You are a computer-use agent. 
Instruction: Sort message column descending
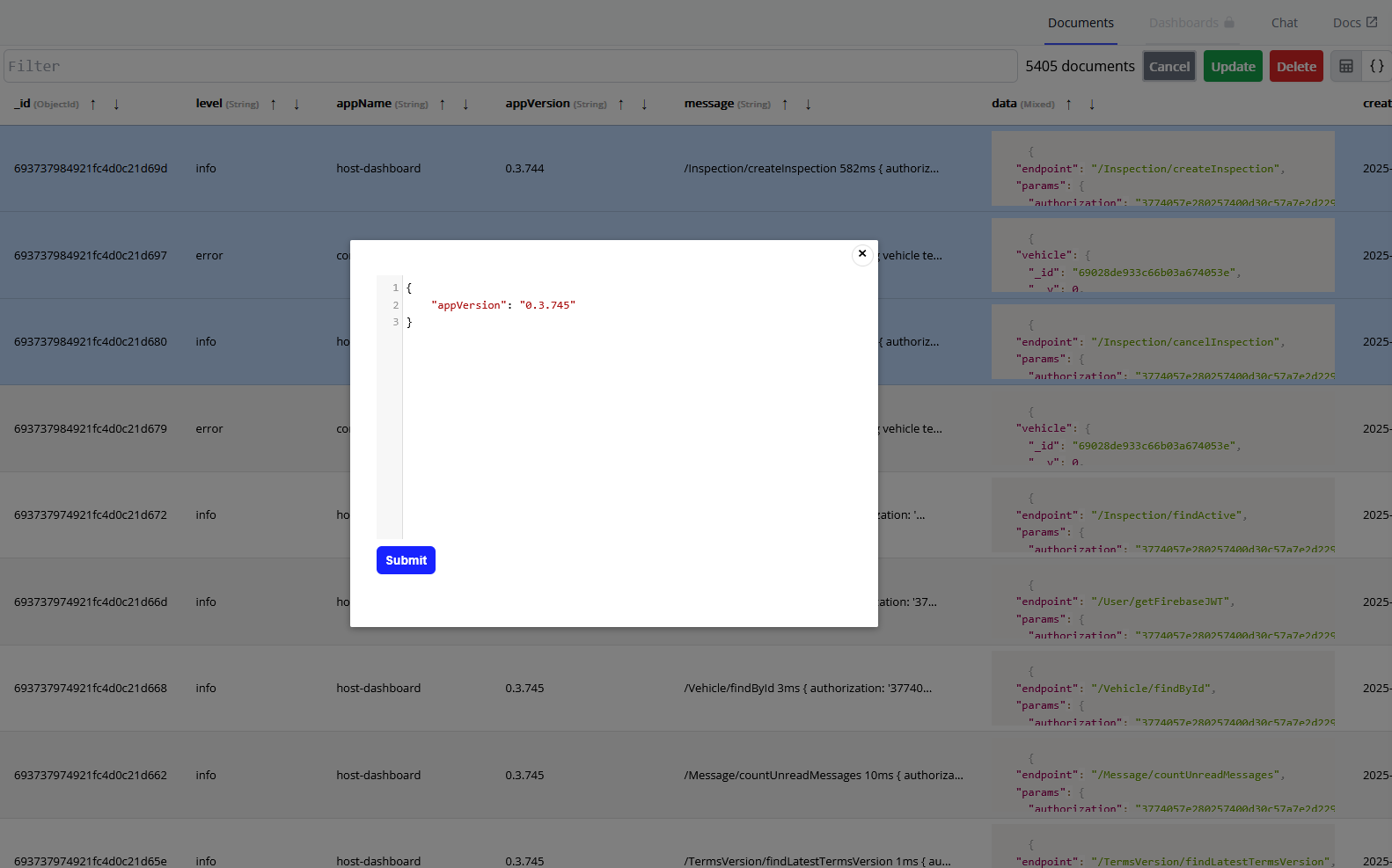[808, 104]
